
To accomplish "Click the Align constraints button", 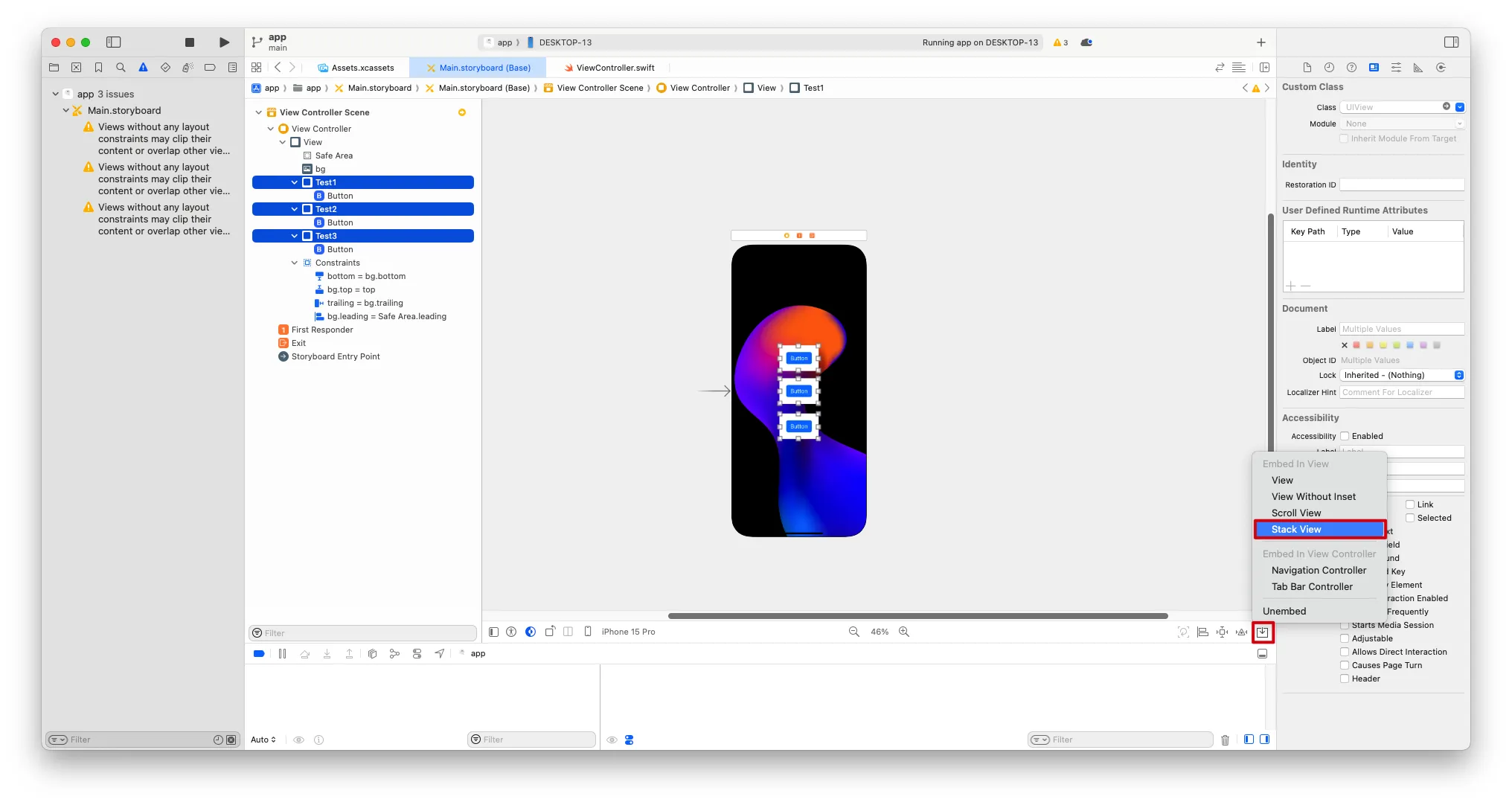I will coord(1203,632).
